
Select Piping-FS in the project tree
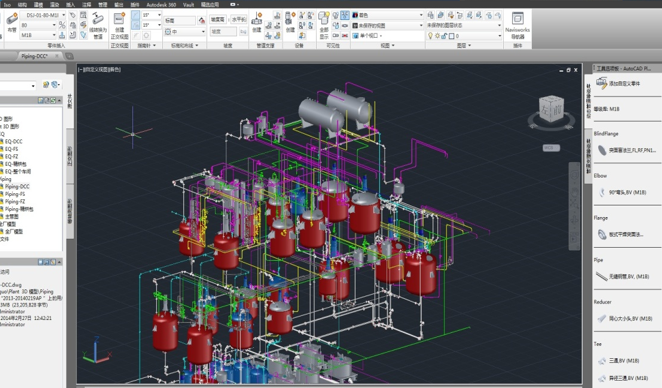(15, 194)
